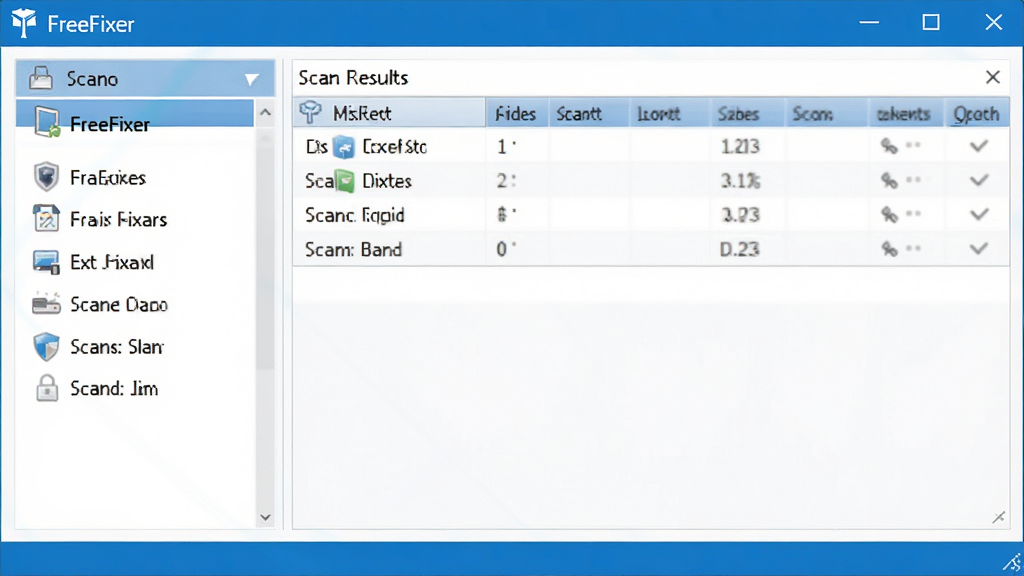1024x576 pixels.
Task: Sort by the Qpoth column header
Action: 976,114
